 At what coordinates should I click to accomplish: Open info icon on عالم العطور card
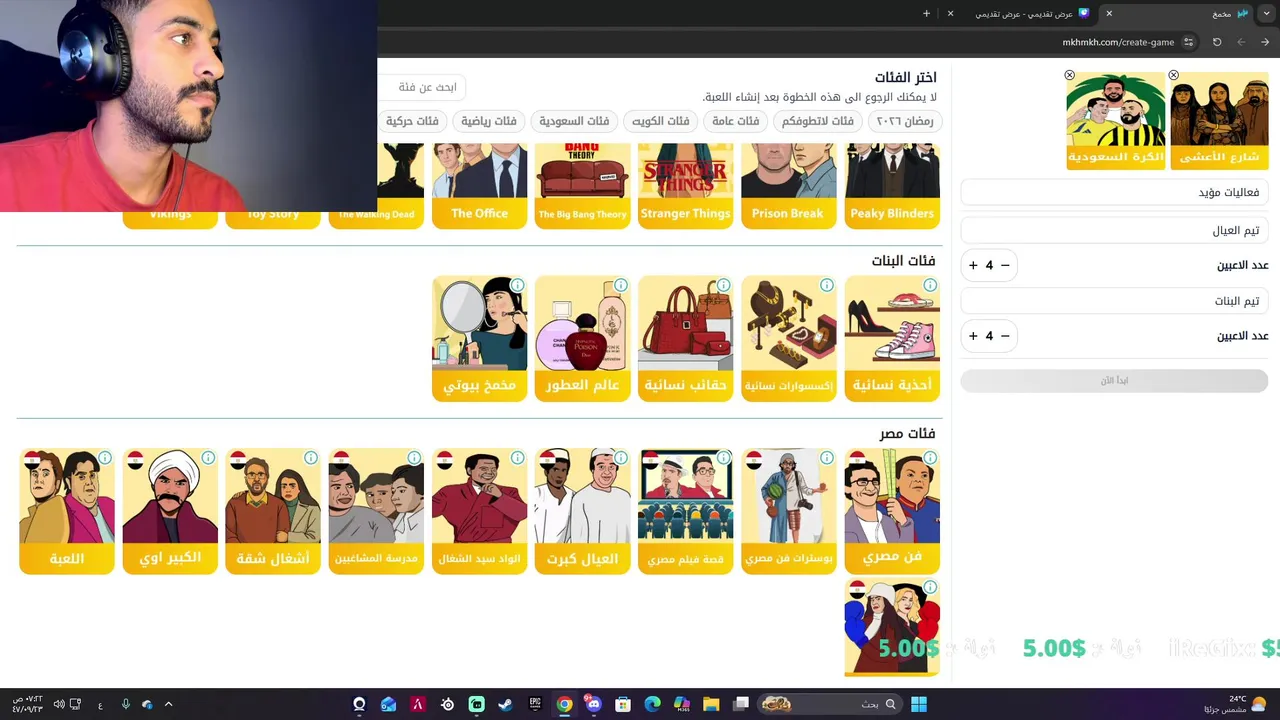[621, 285]
